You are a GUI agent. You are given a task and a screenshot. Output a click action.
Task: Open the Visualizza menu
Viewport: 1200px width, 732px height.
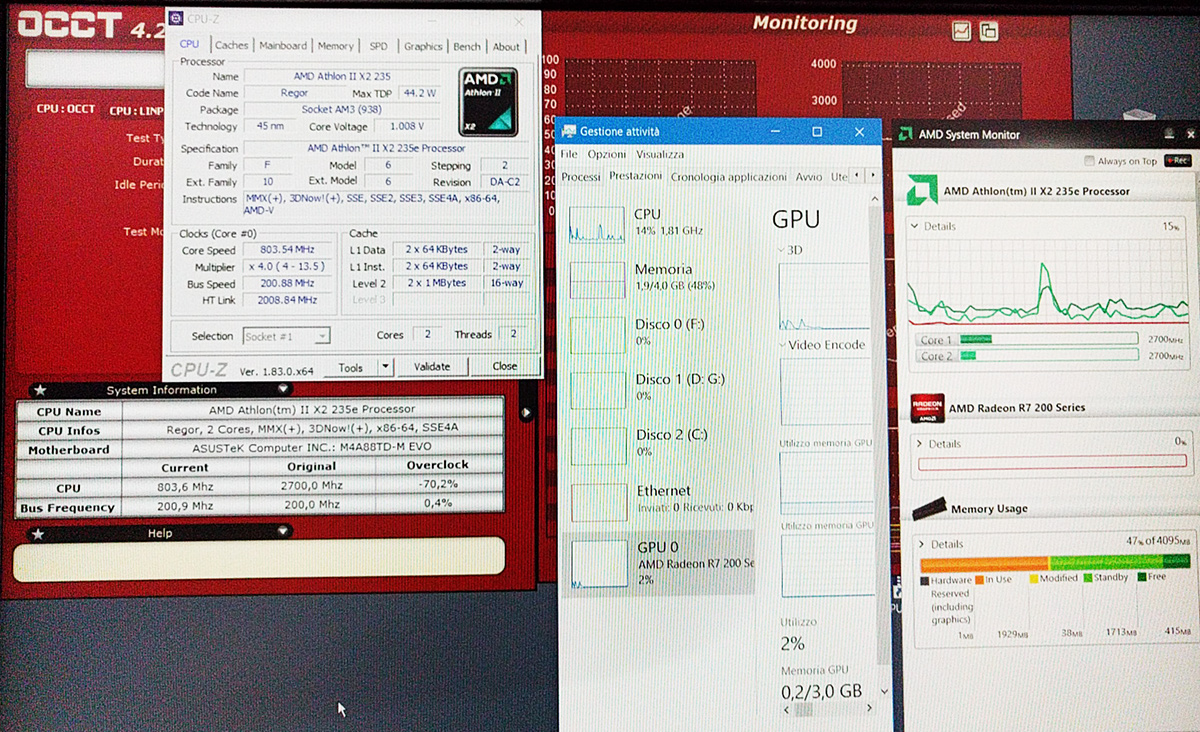(660, 154)
